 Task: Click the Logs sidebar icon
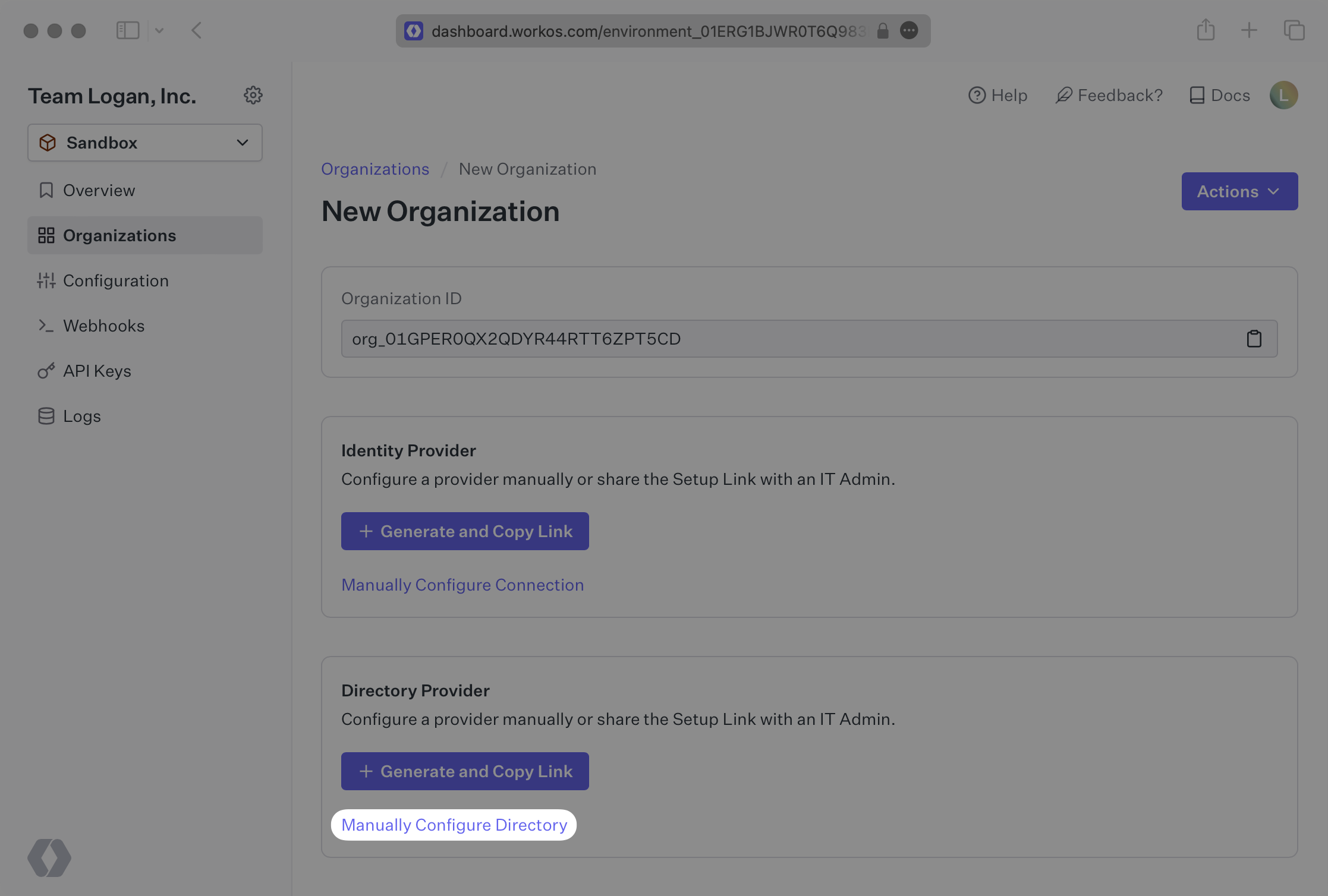coord(46,416)
